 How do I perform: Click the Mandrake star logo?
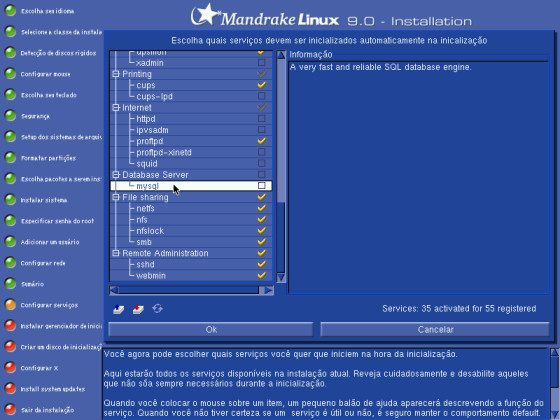(205, 15)
